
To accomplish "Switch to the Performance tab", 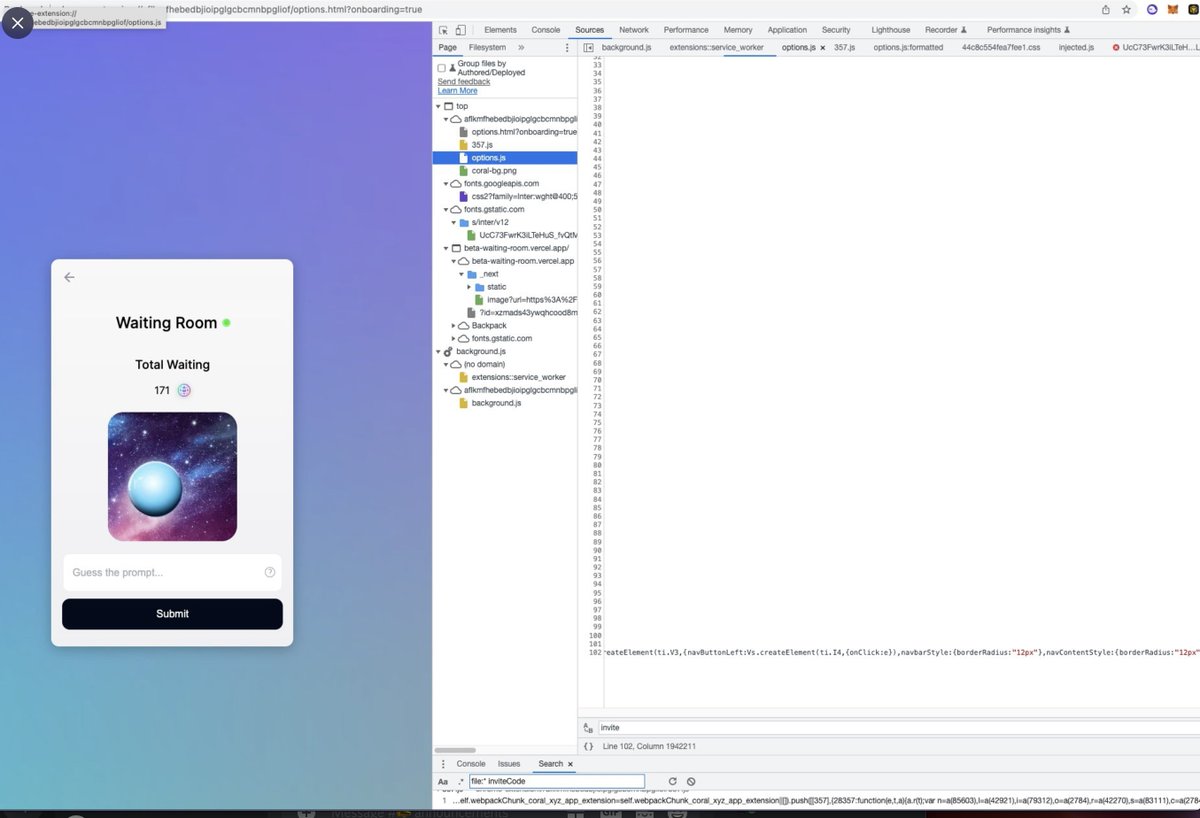I will coord(686,30).
